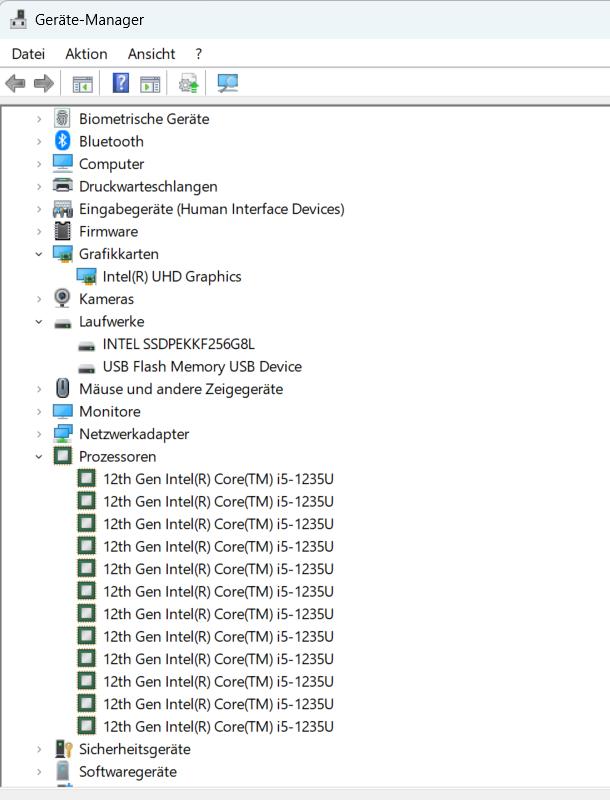
Task: Click the Biometrische Geräte fingerprint icon
Action: (62, 119)
